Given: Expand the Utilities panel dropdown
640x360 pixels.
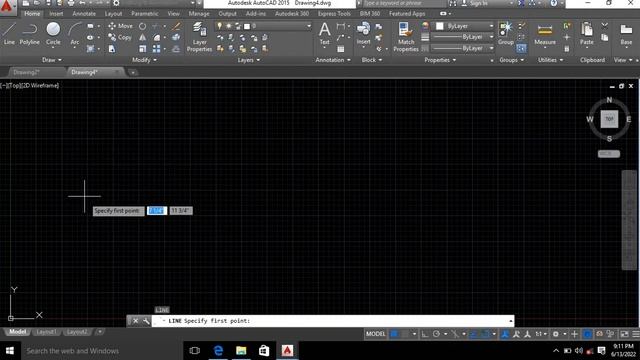Looking at the screenshot, I should tap(550, 60).
